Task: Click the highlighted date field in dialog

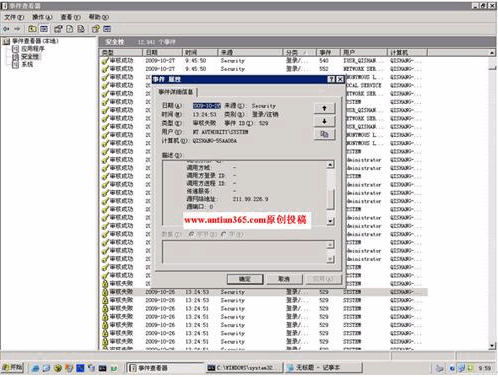Action: point(207,106)
